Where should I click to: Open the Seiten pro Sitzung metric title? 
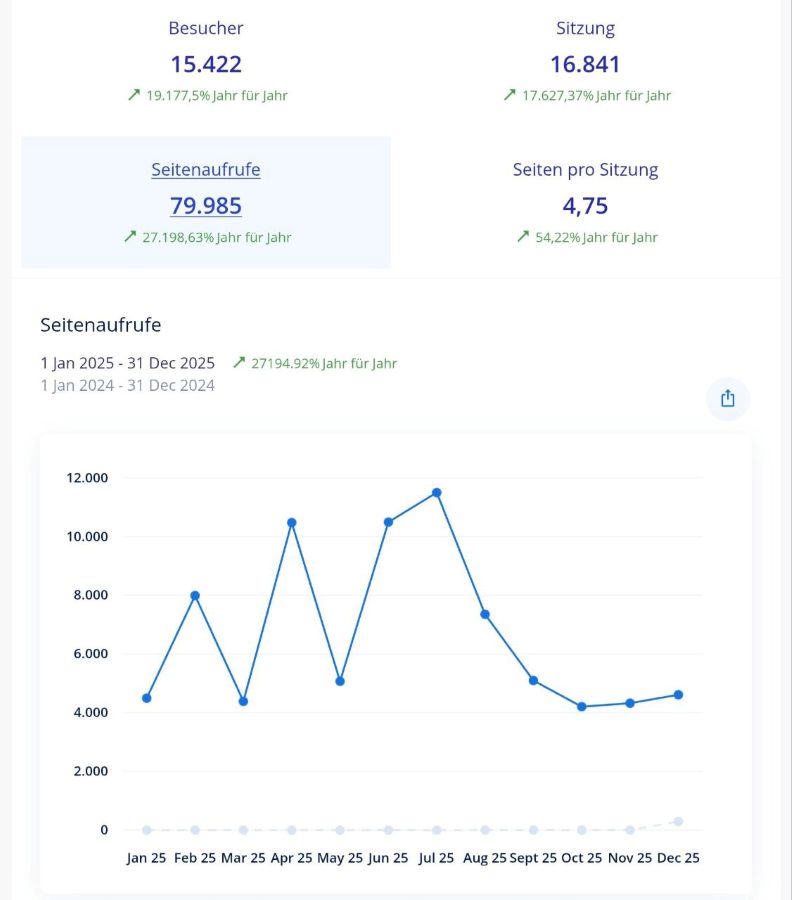click(585, 170)
